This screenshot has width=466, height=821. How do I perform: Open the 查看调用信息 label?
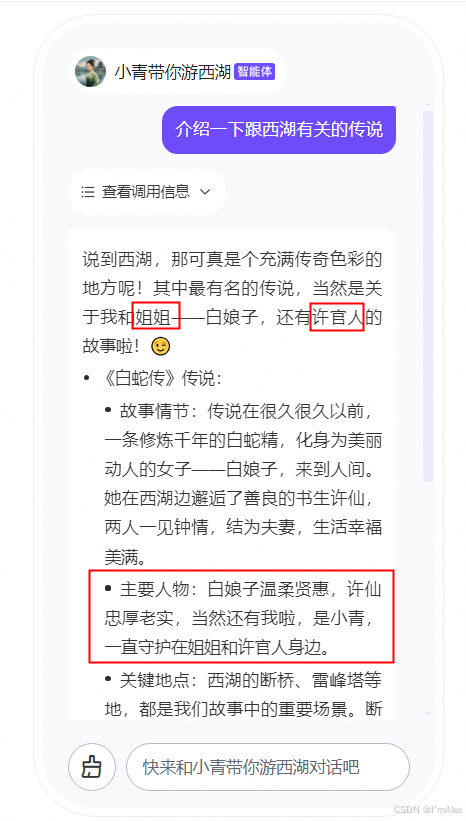146,192
